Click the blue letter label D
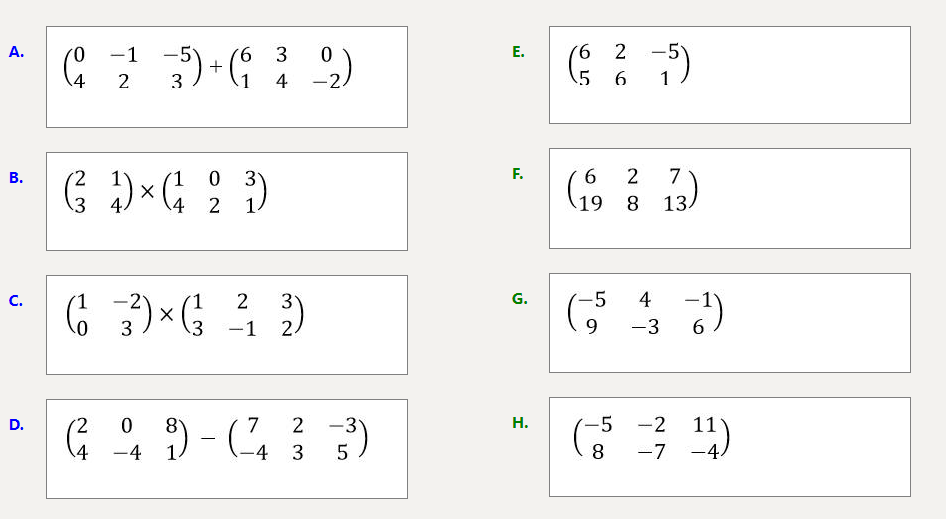 (16, 425)
